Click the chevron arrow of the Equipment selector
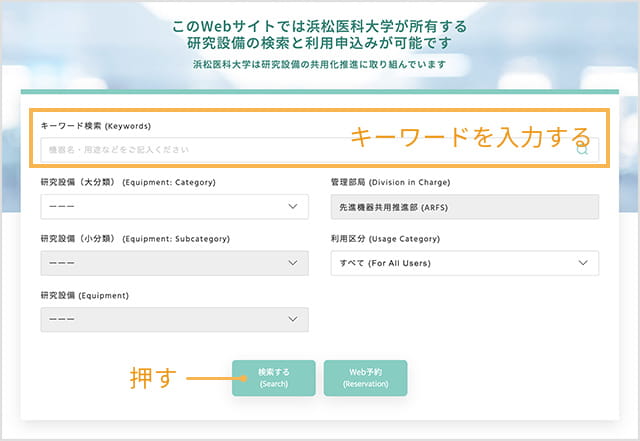The height and width of the screenshot is (441, 640). pyautogui.click(x=292, y=319)
